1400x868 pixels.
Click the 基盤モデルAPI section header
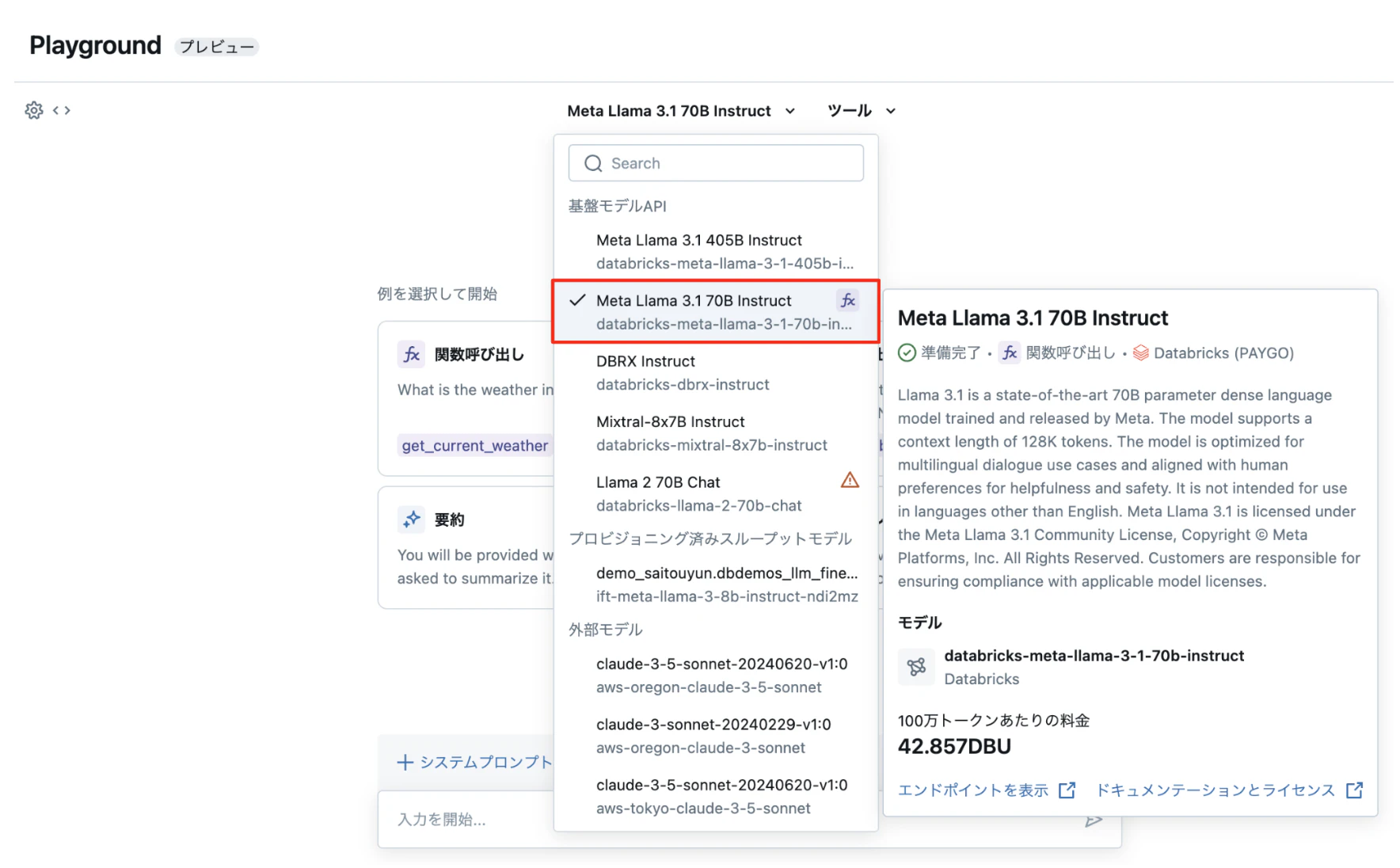618,206
